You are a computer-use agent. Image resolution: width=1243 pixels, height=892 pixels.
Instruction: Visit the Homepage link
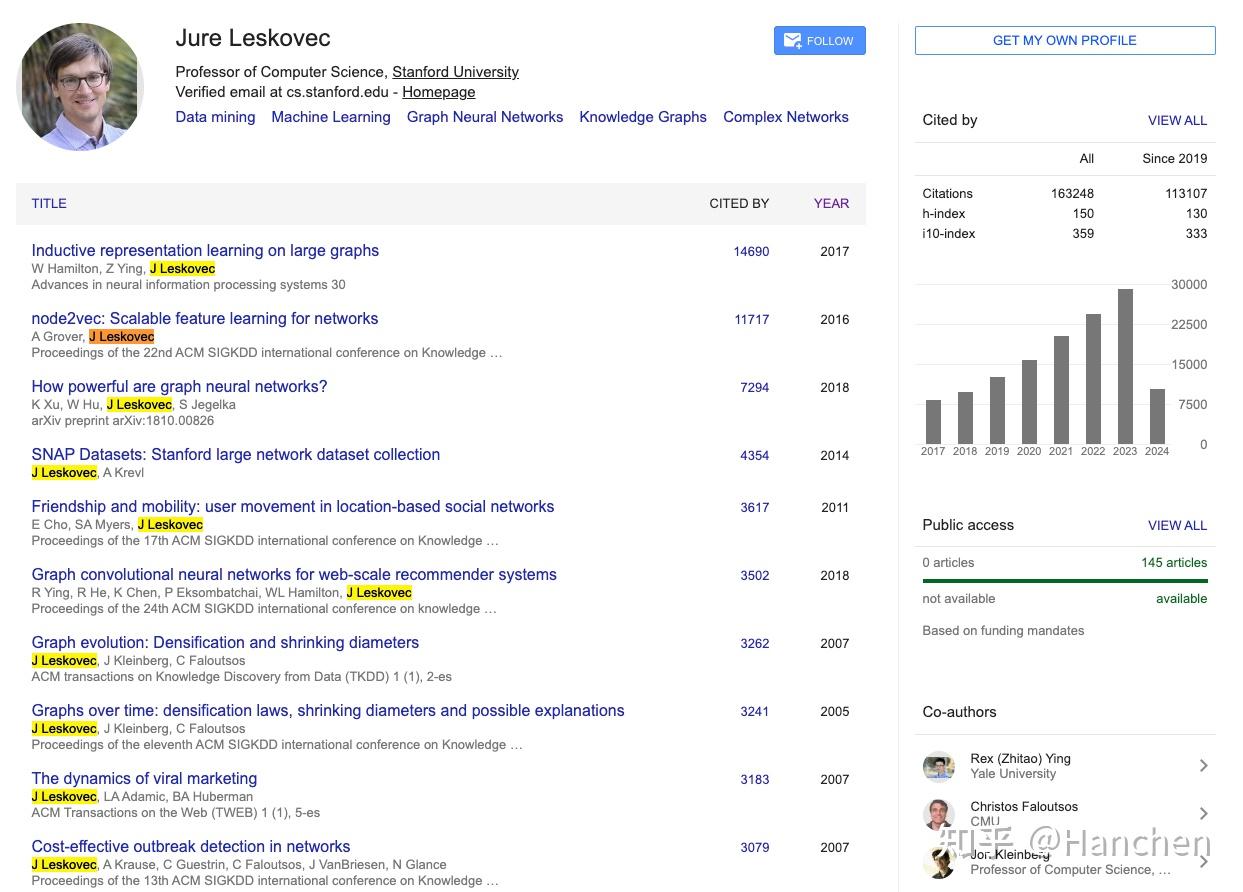[x=438, y=92]
